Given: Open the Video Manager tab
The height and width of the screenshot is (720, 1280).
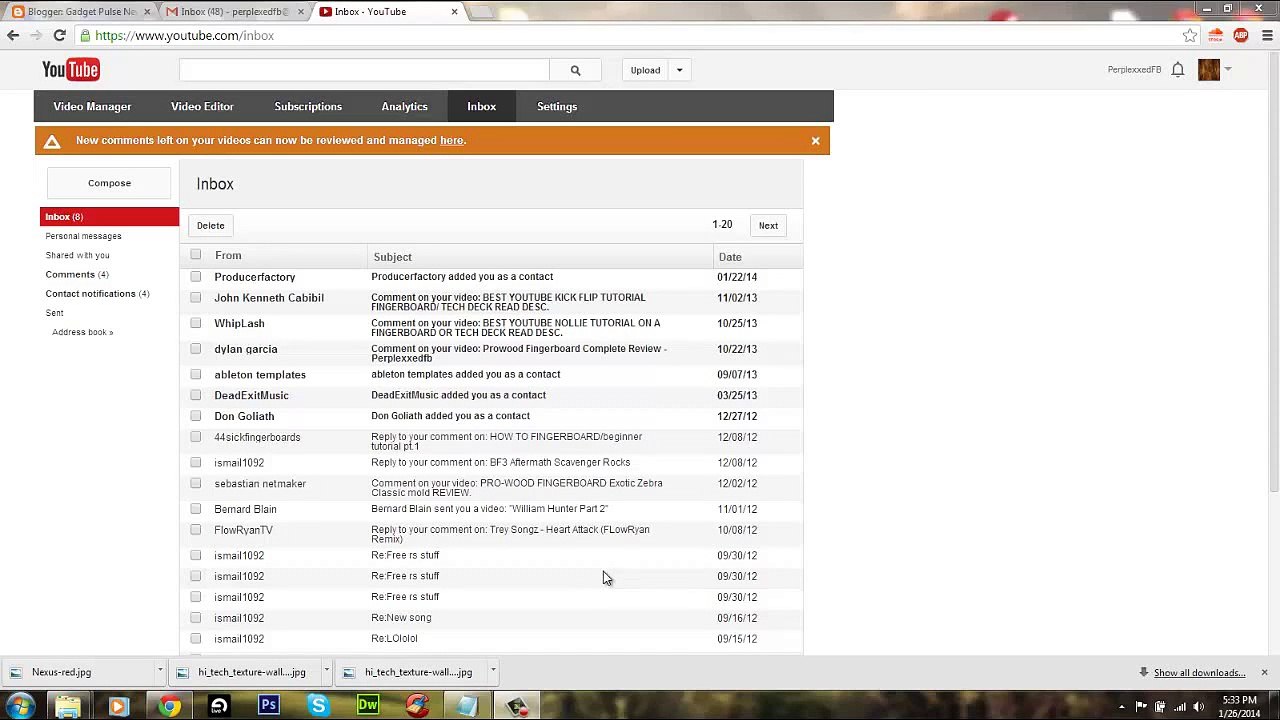Looking at the screenshot, I should point(92,106).
